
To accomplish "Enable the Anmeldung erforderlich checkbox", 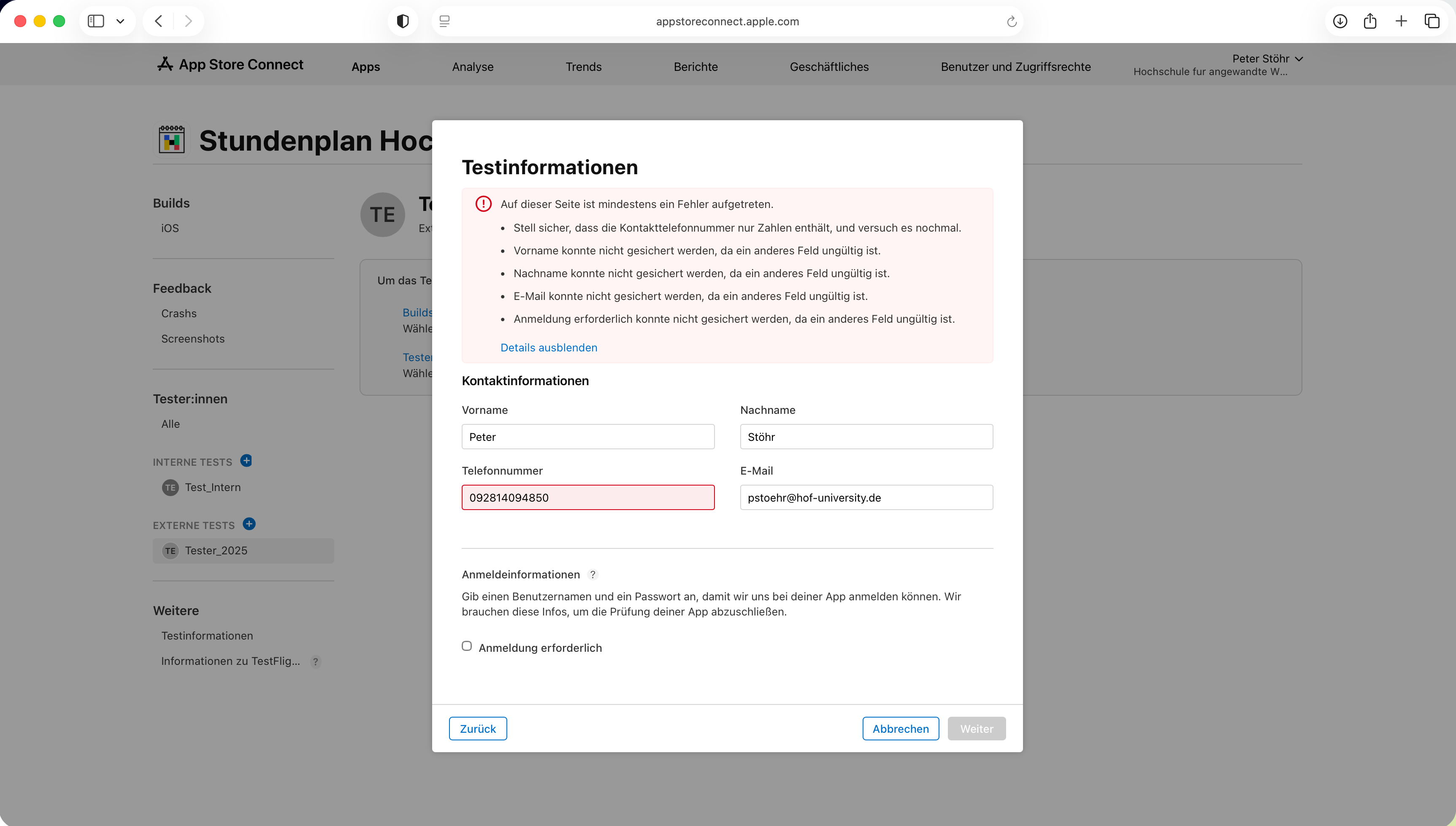I will coord(467,646).
